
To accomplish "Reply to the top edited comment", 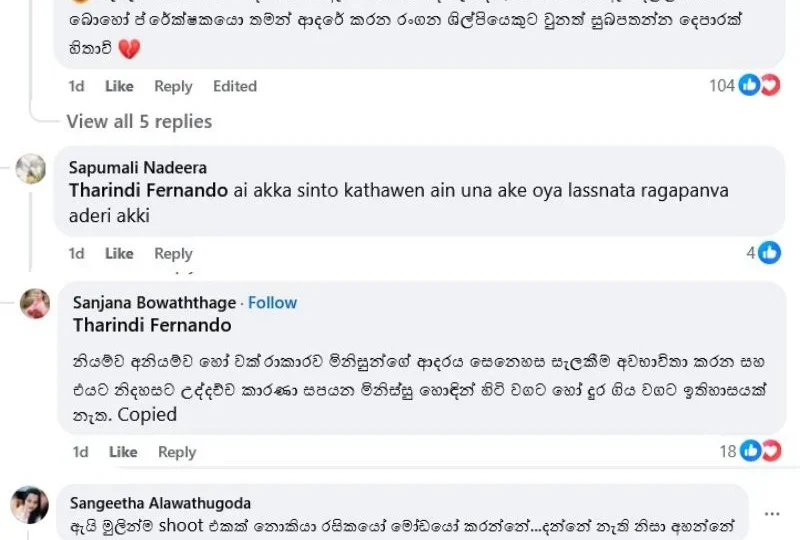I will [x=173, y=86].
